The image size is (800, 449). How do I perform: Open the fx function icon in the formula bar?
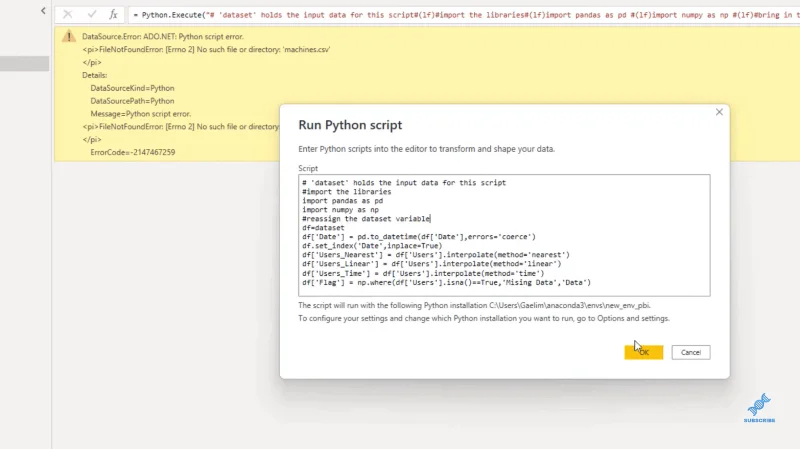(x=113, y=15)
